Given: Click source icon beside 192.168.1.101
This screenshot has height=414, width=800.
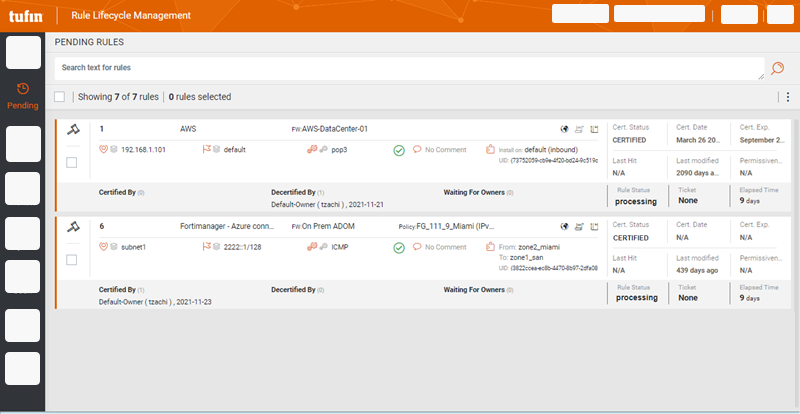Looking at the screenshot, I should click(x=104, y=150).
